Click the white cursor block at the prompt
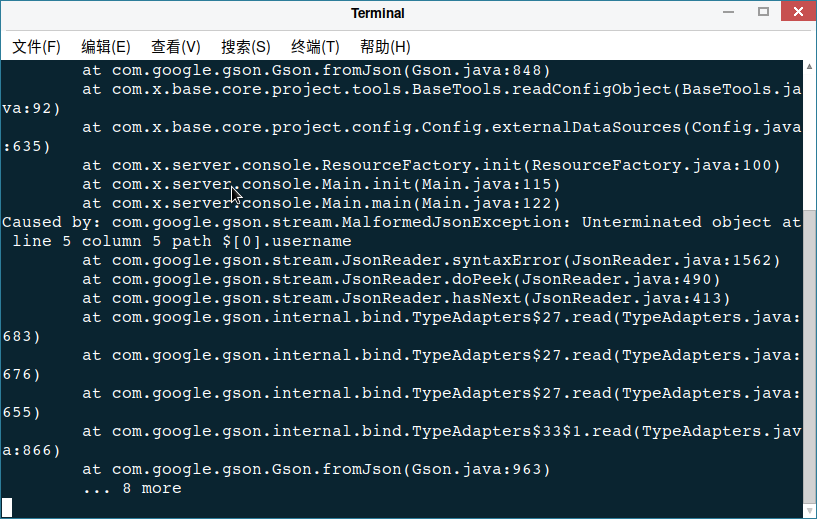The image size is (817, 519). tap(8, 507)
